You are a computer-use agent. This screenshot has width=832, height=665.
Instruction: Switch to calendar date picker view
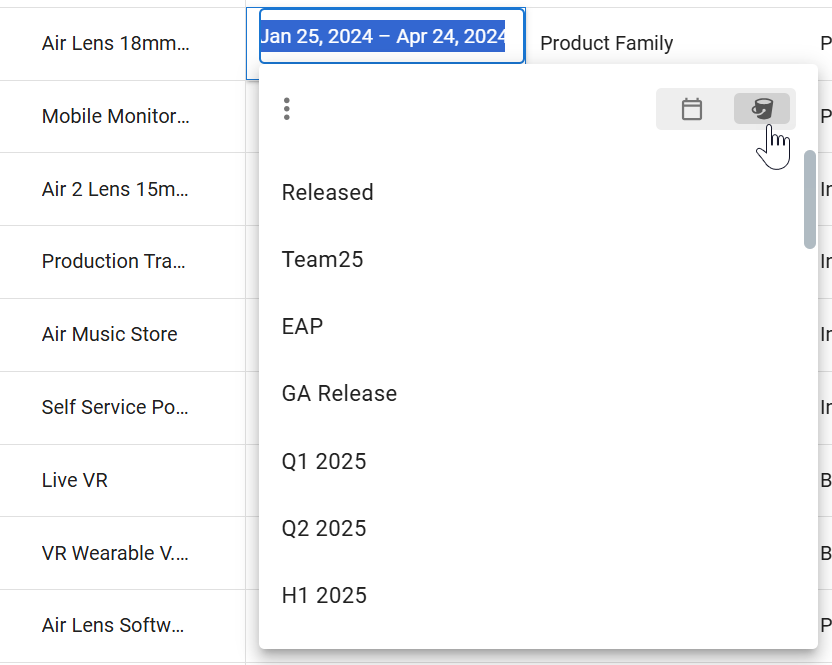click(692, 109)
